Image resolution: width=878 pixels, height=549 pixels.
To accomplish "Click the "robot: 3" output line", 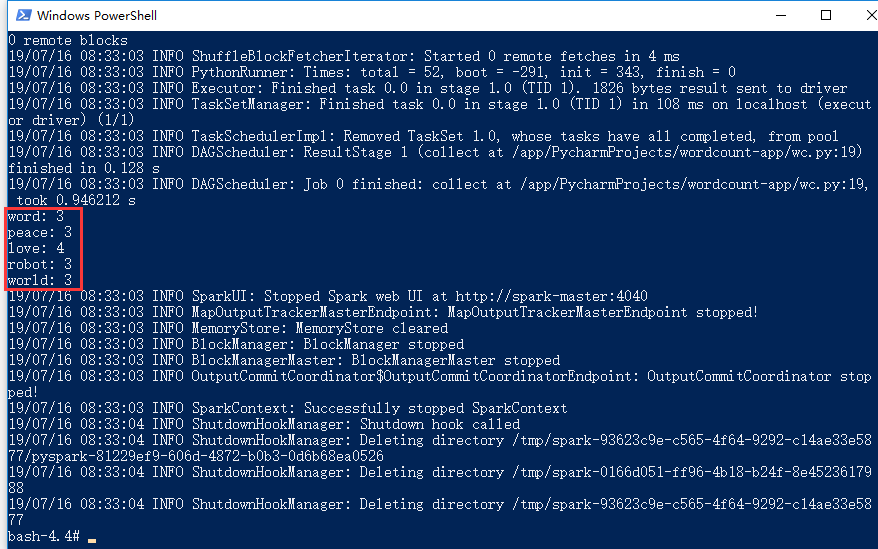I will coord(40,264).
